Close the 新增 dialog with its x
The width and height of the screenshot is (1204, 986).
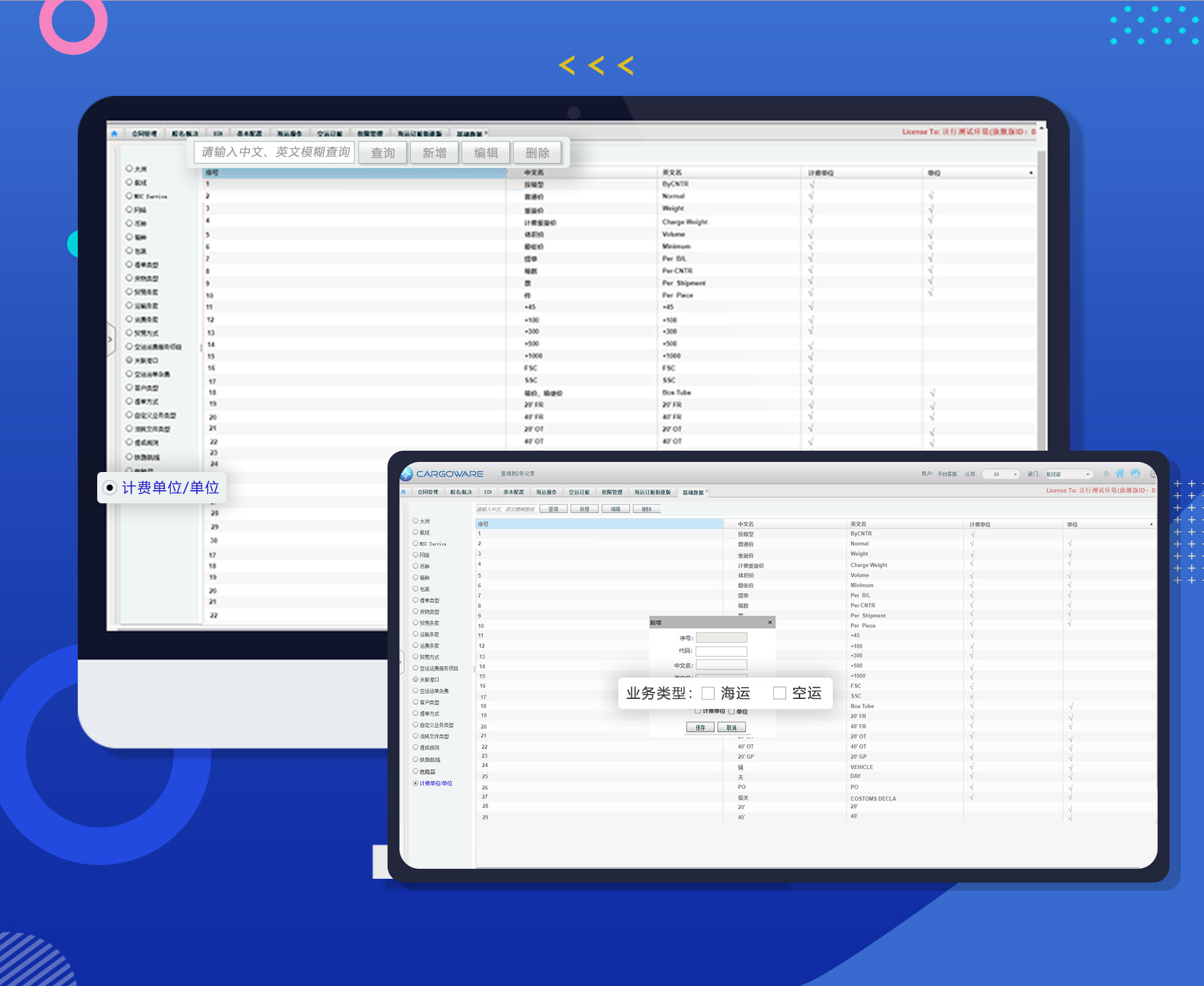[770, 622]
